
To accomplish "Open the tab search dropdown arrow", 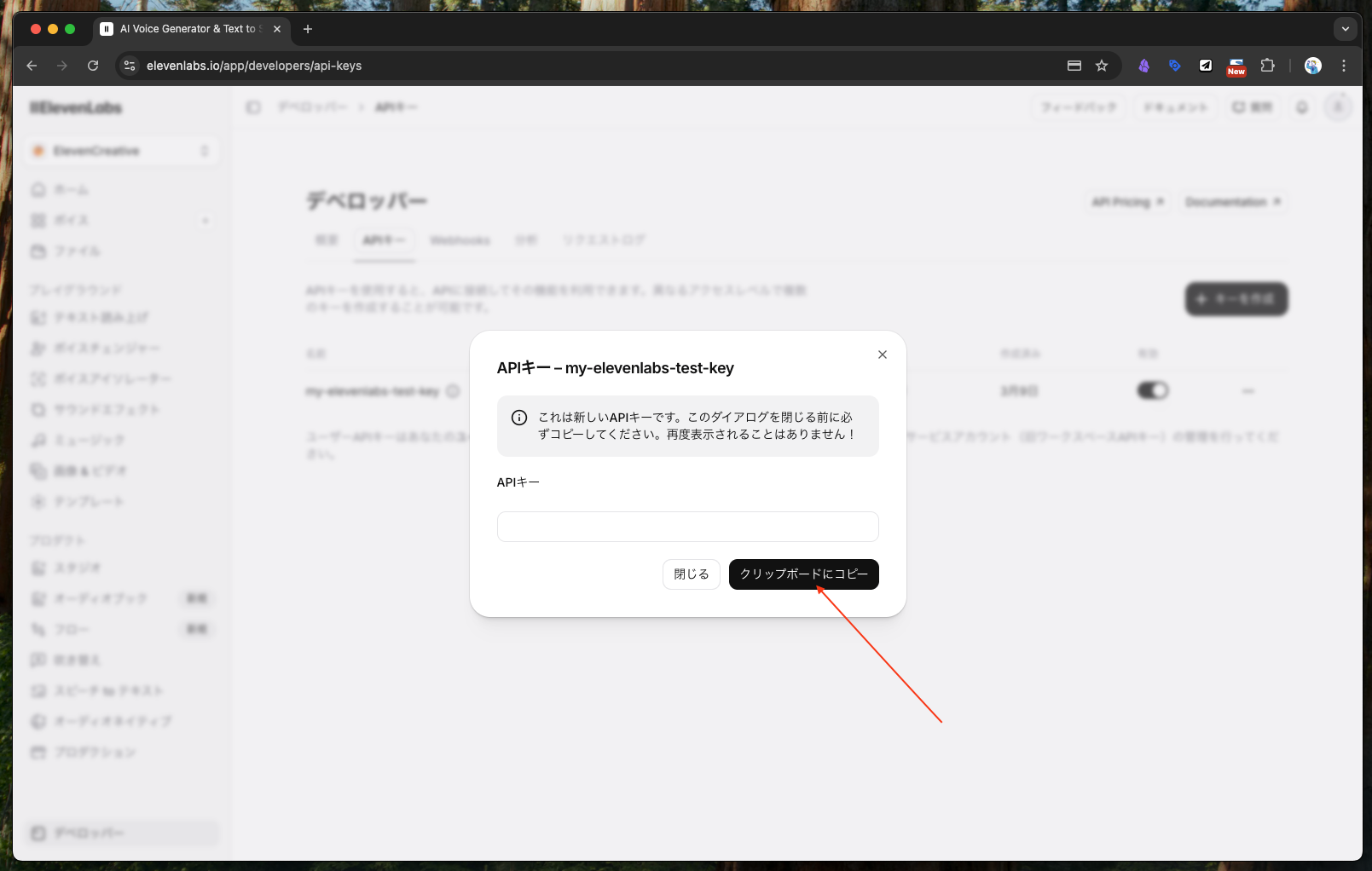I will (1345, 29).
